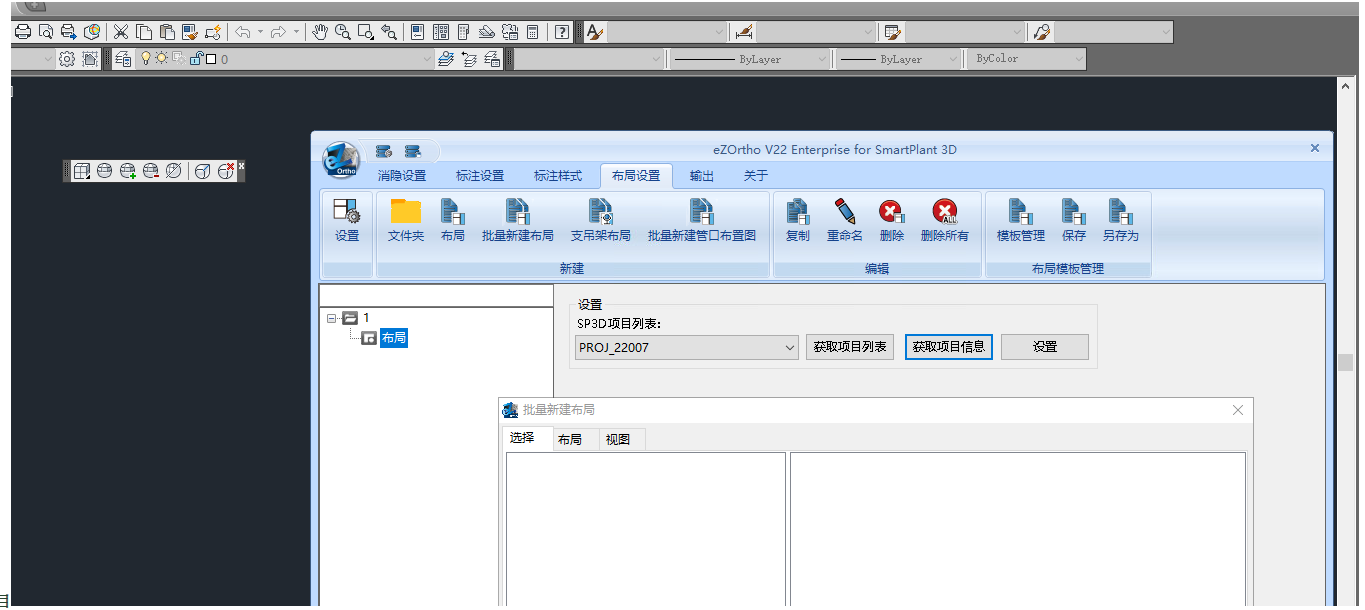Click the 获取项目信息 button
This screenshot has height=610, width=1365.
coord(949,347)
